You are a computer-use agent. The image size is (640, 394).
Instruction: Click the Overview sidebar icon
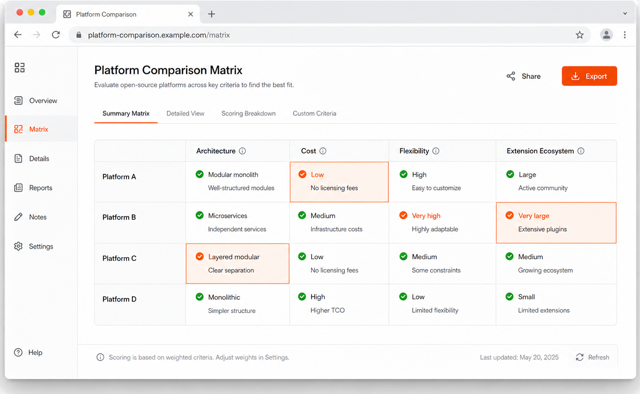pyautogui.click(x=18, y=100)
